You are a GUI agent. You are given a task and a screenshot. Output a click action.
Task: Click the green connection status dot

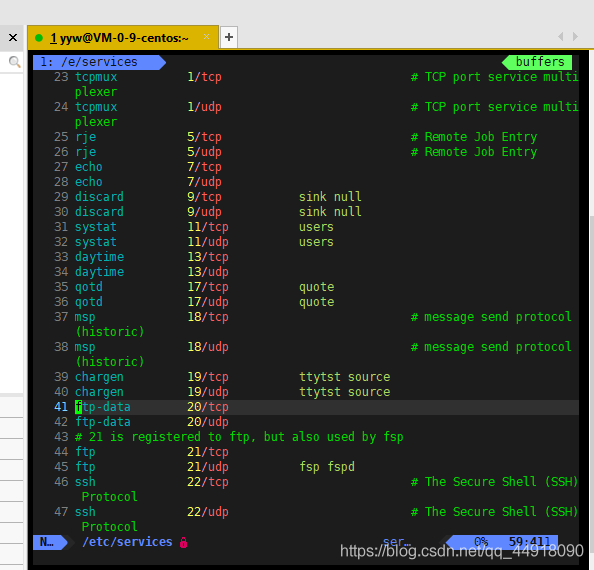click(x=39, y=38)
